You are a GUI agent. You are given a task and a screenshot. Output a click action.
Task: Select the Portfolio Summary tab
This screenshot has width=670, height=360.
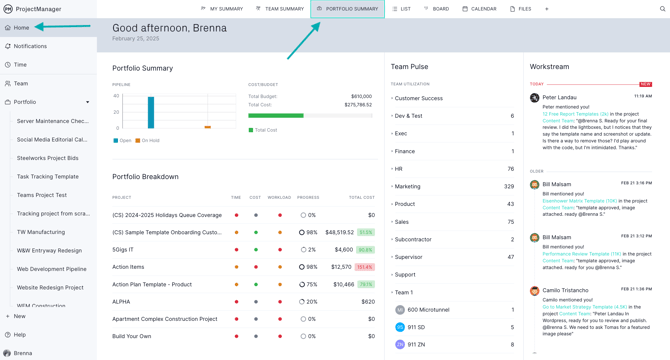pos(347,9)
